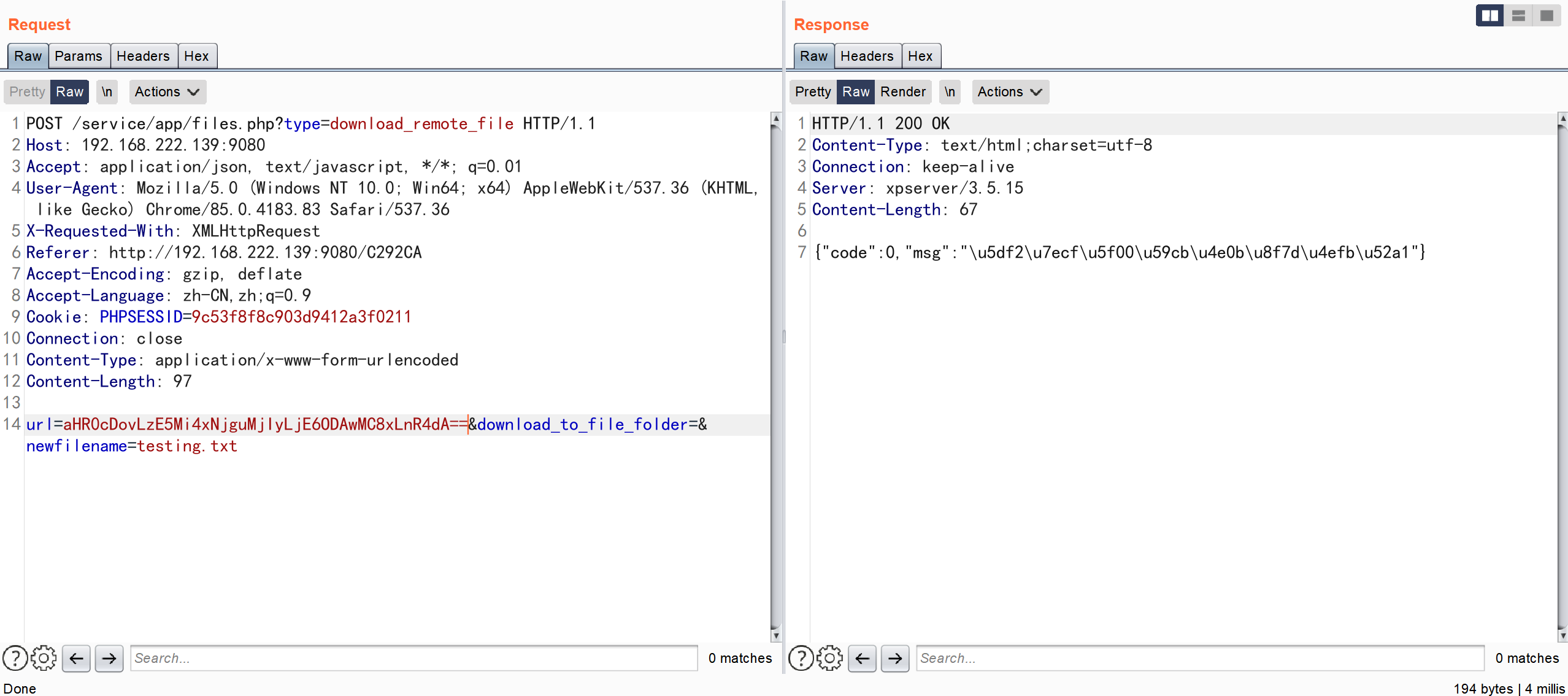Open Actions dropdown in Request panel
The image size is (1568, 696).
[166, 91]
